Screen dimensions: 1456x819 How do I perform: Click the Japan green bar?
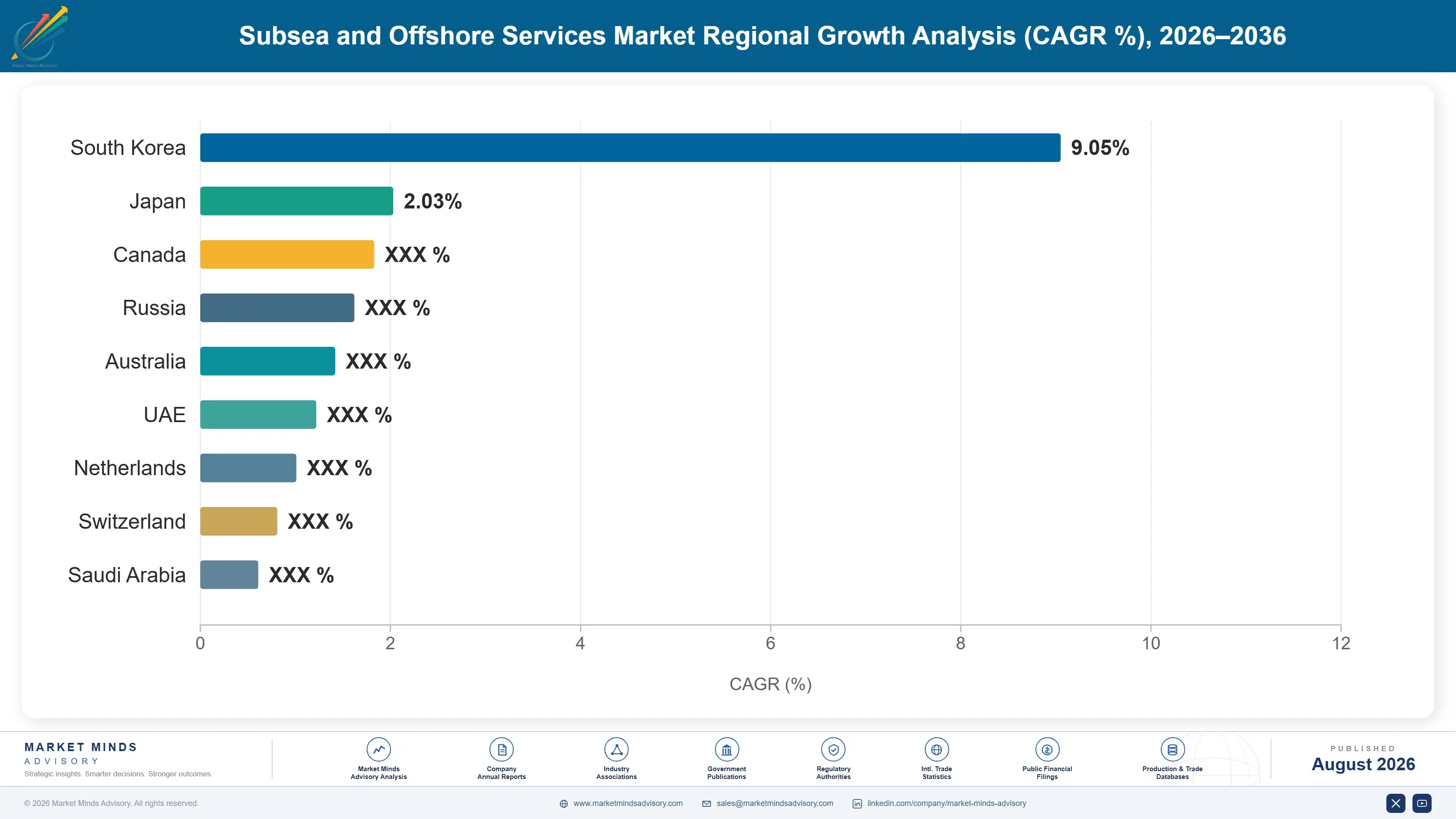tap(297, 201)
